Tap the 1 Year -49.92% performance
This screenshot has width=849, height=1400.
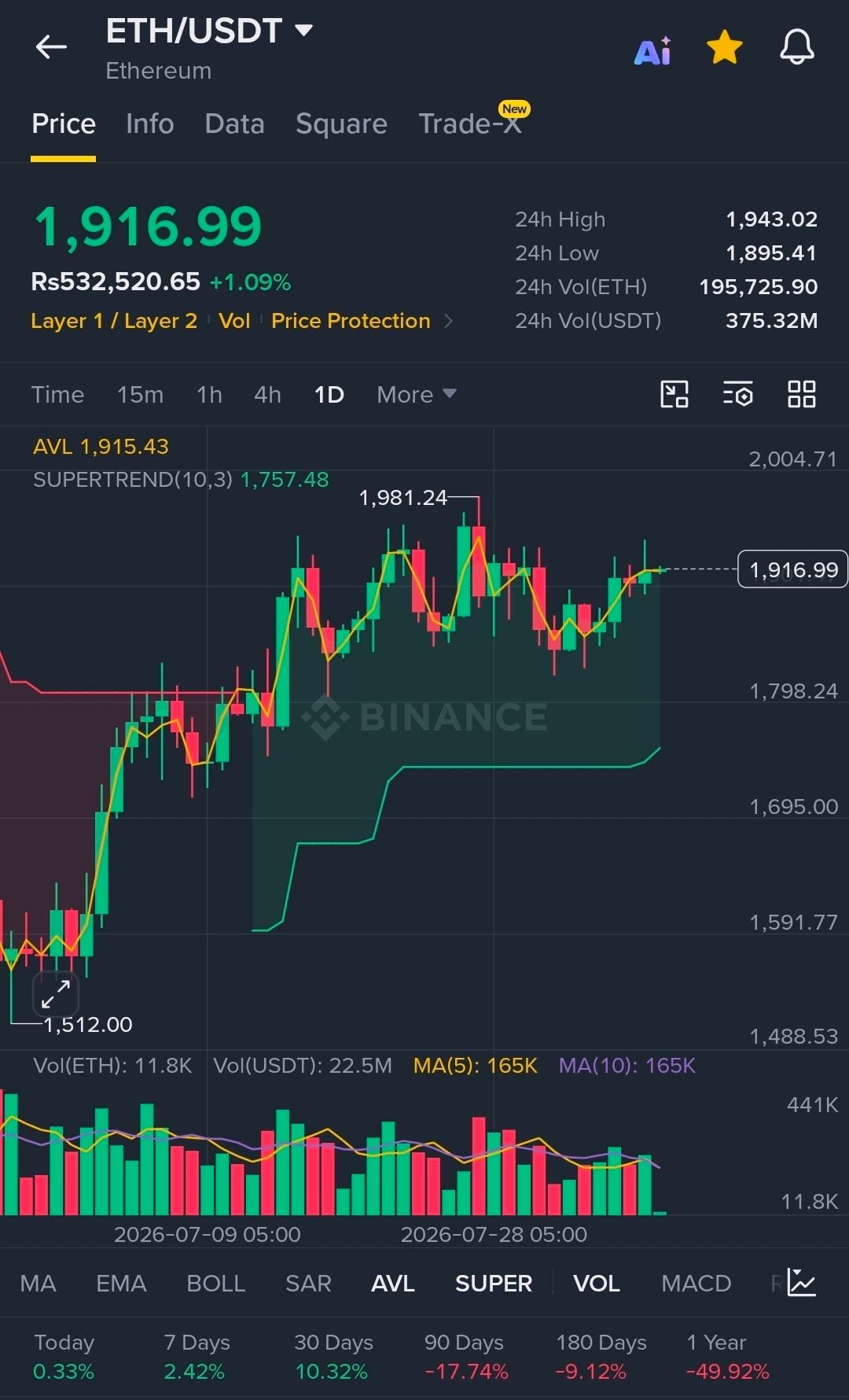point(727,1357)
